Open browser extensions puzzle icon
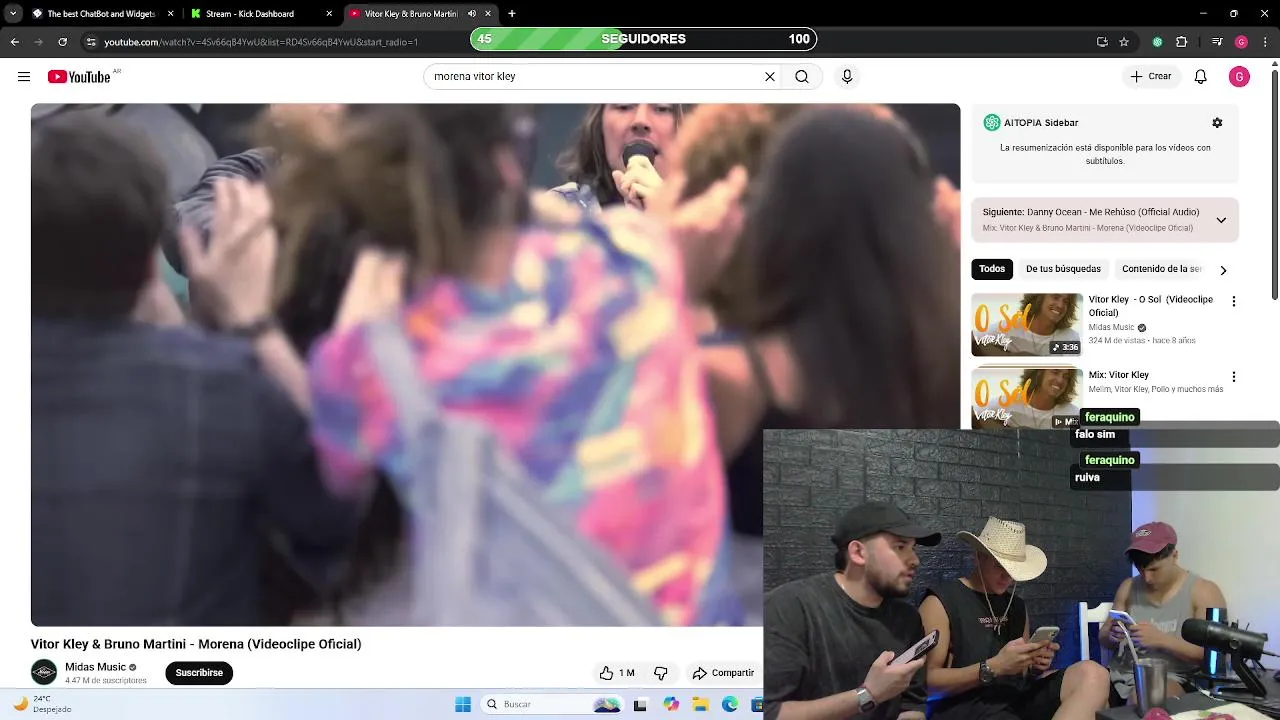The image size is (1280, 720). (x=1181, y=42)
